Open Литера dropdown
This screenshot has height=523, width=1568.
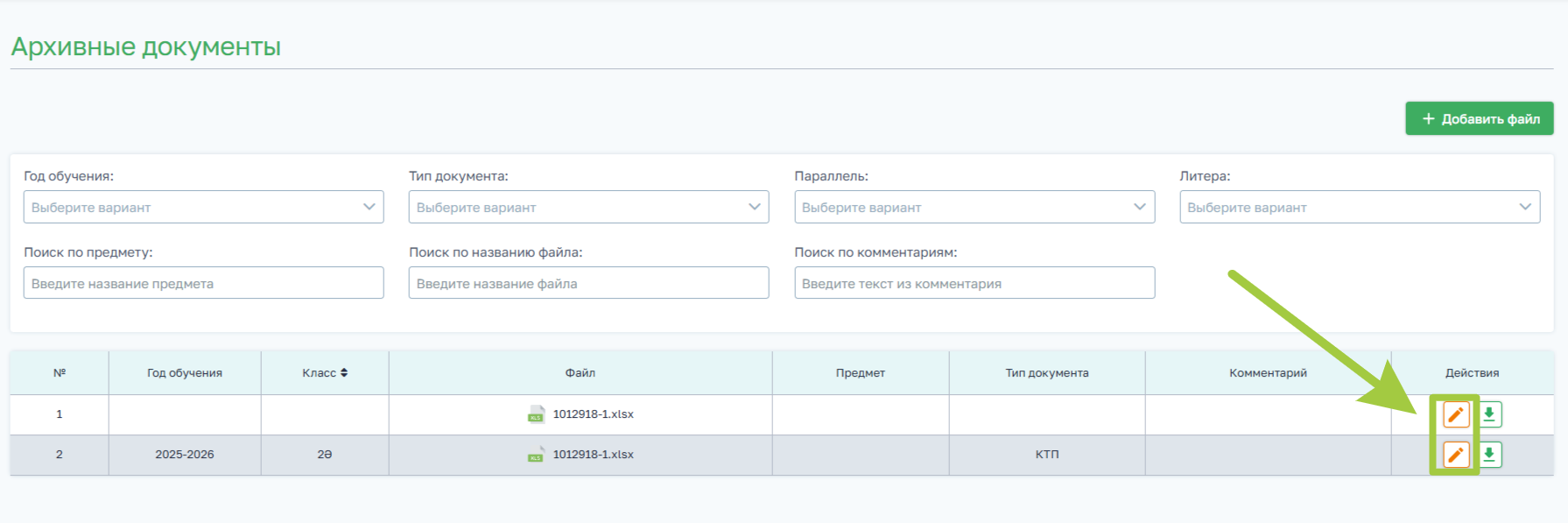[x=1360, y=207]
